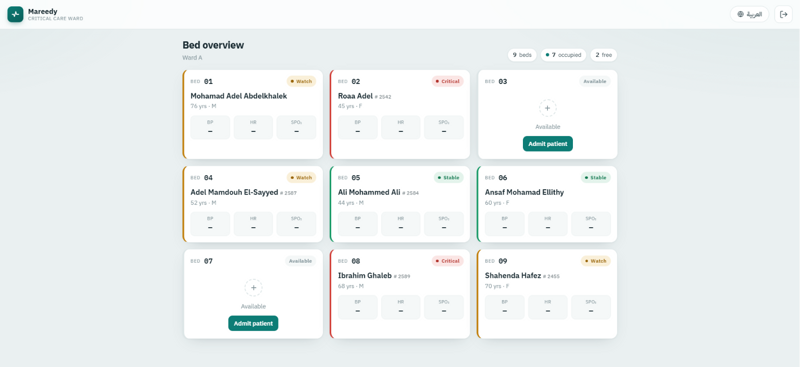Click the BP vitals box in Bed 04

point(210,224)
